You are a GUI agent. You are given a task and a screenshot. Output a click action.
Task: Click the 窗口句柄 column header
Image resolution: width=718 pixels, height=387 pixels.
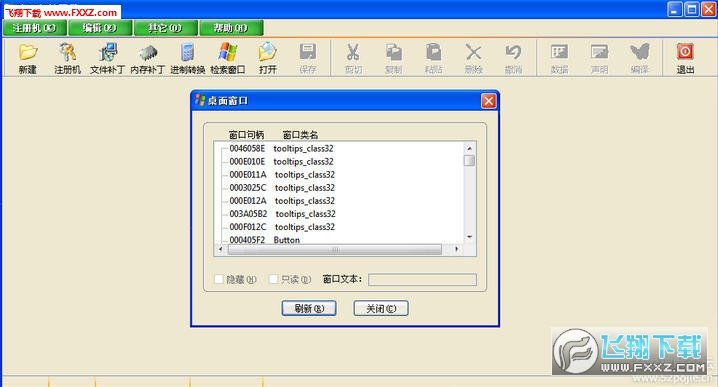pyautogui.click(x=246, y=135)
